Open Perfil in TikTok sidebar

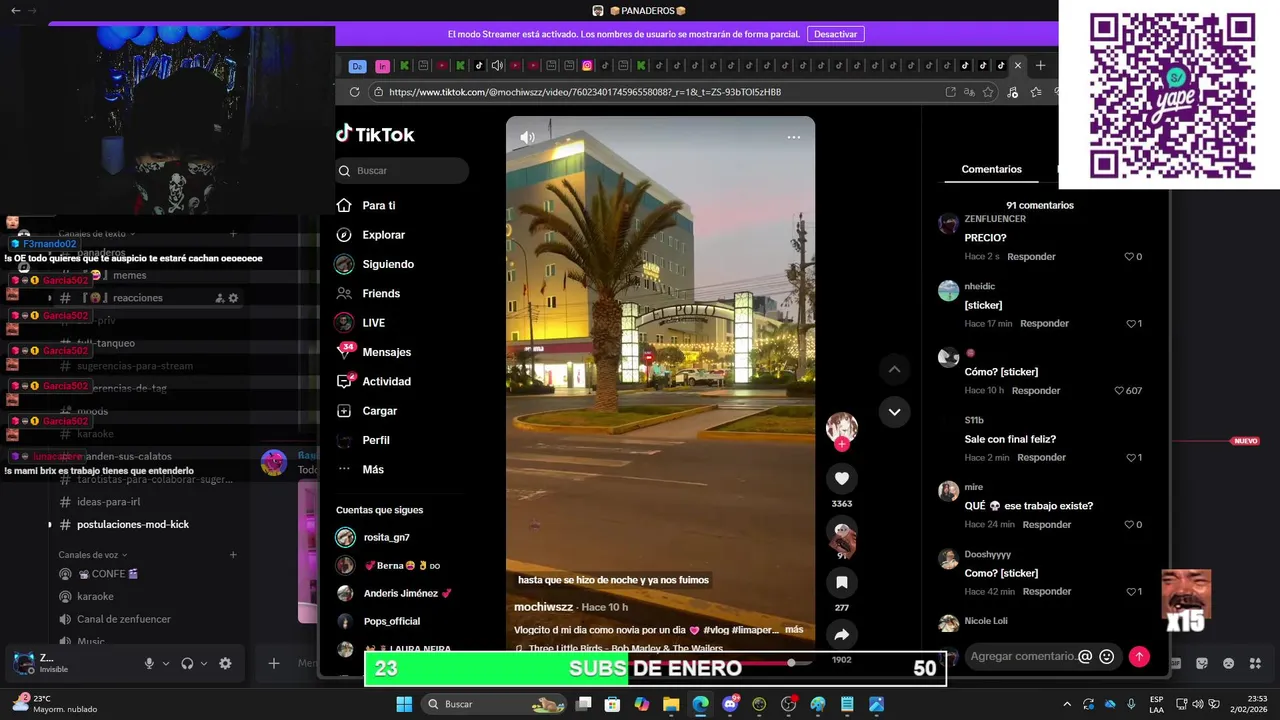pos(376,440)
